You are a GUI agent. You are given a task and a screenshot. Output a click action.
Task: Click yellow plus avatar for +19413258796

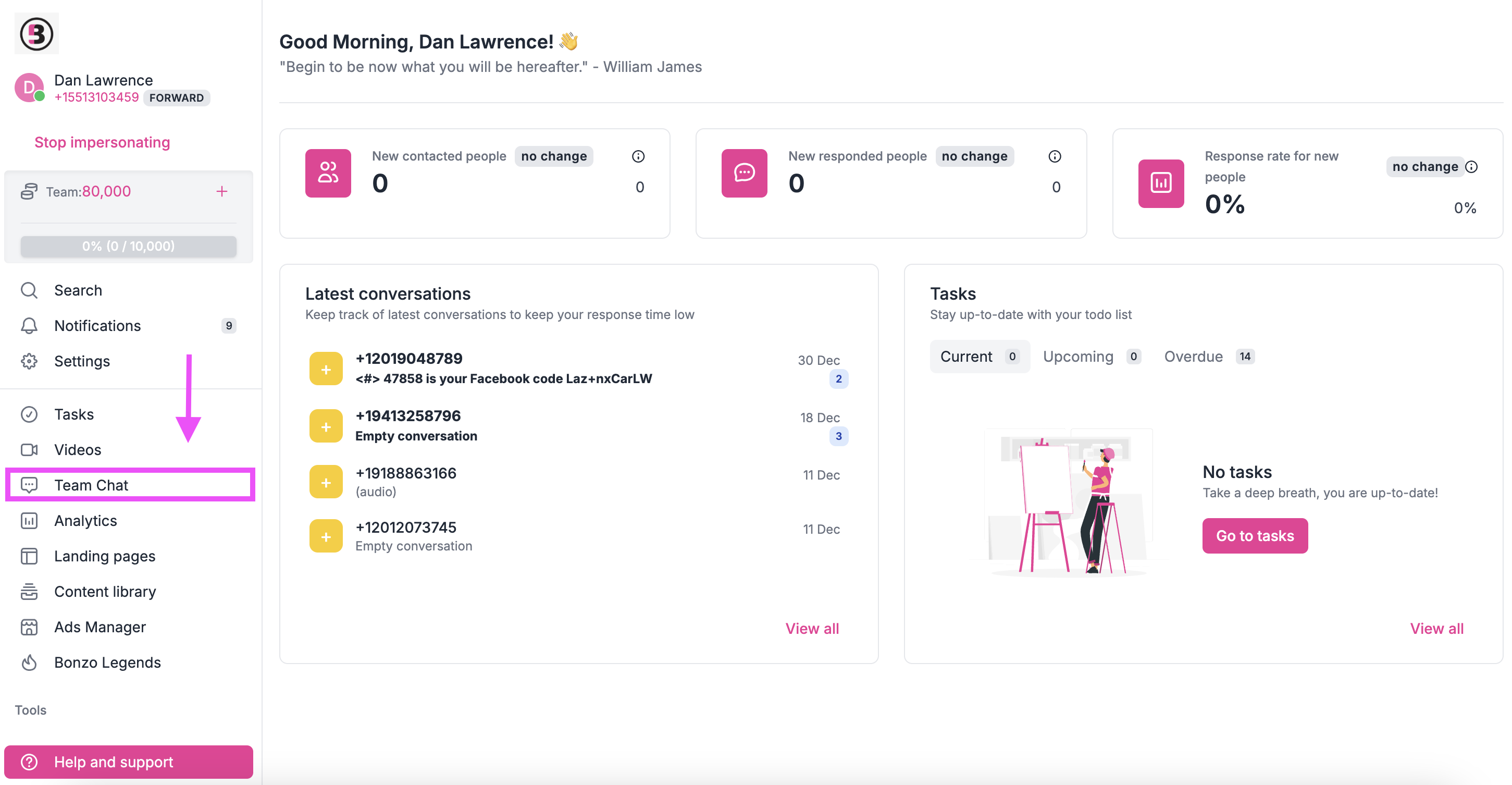326,426
